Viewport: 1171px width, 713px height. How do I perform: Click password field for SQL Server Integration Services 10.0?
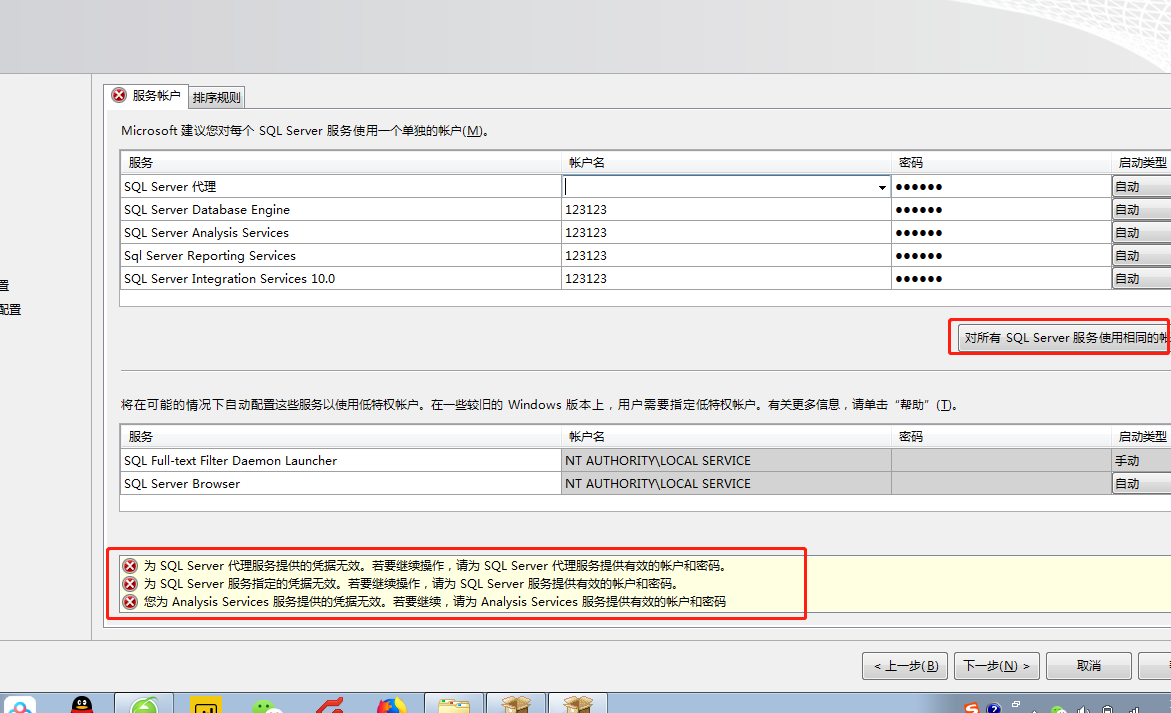click(x=1001, y=279)
